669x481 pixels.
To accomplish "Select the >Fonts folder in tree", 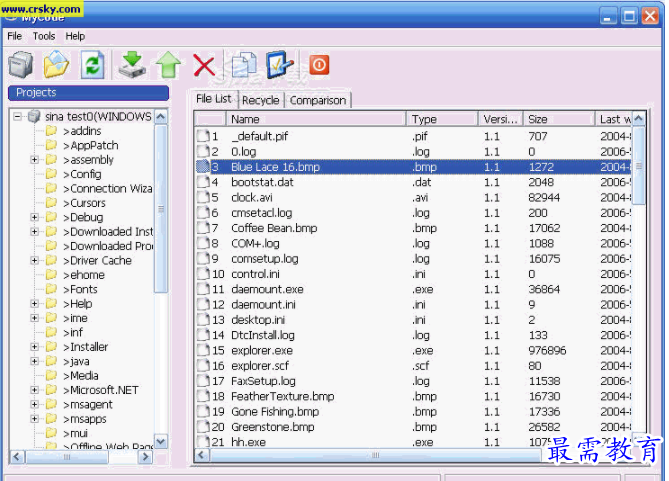I will pyautogui.click(x=81, y=290).
